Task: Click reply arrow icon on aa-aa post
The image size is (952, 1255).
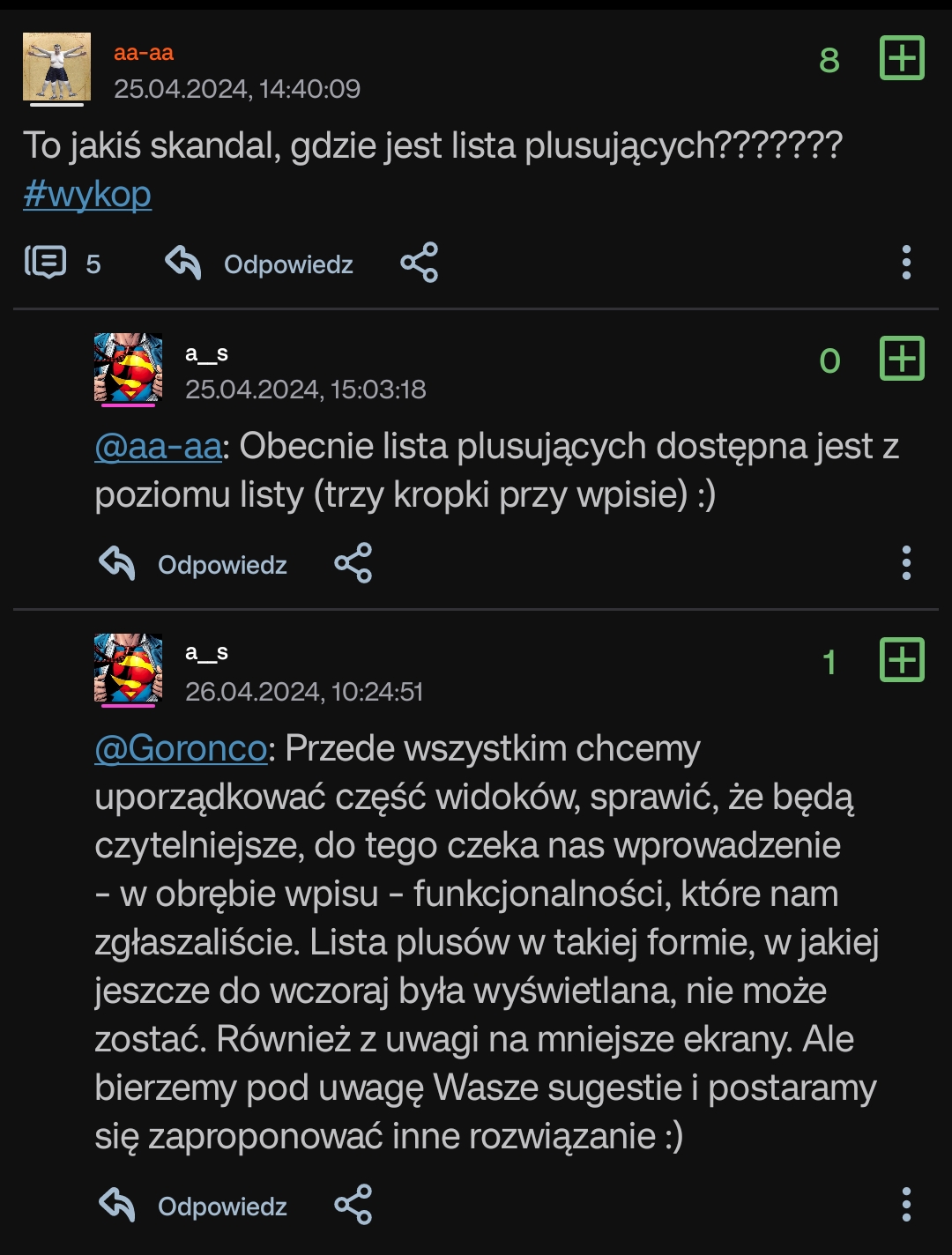Action: (182, 263)
